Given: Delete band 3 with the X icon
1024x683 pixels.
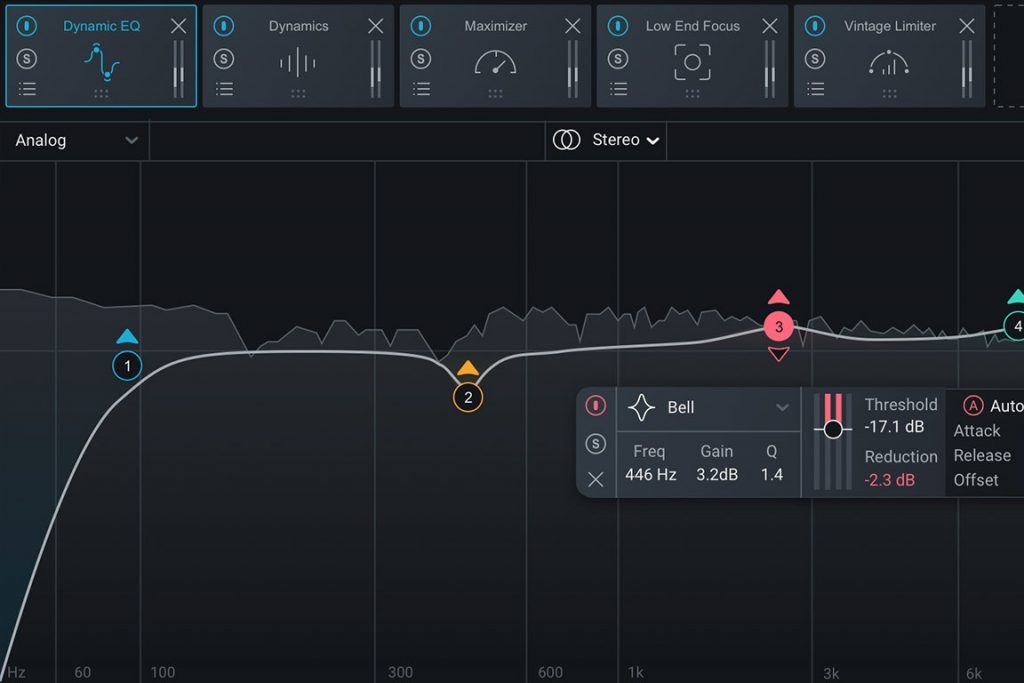Looking at the screenshot, I should [x=596, y=480].
